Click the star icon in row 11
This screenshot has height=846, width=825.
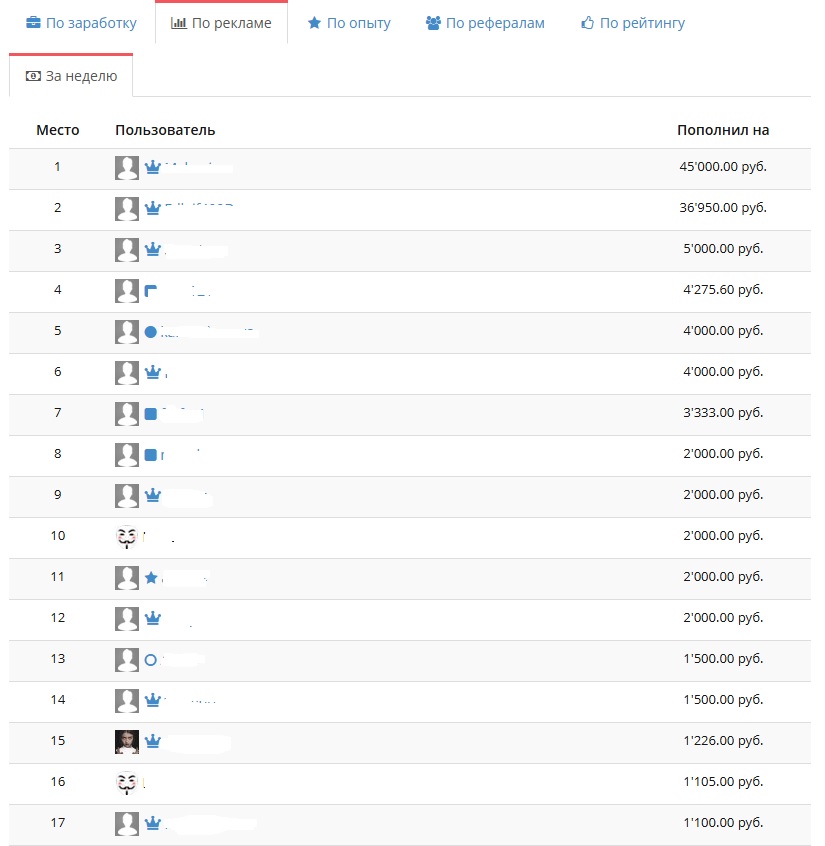pos(151,578)
